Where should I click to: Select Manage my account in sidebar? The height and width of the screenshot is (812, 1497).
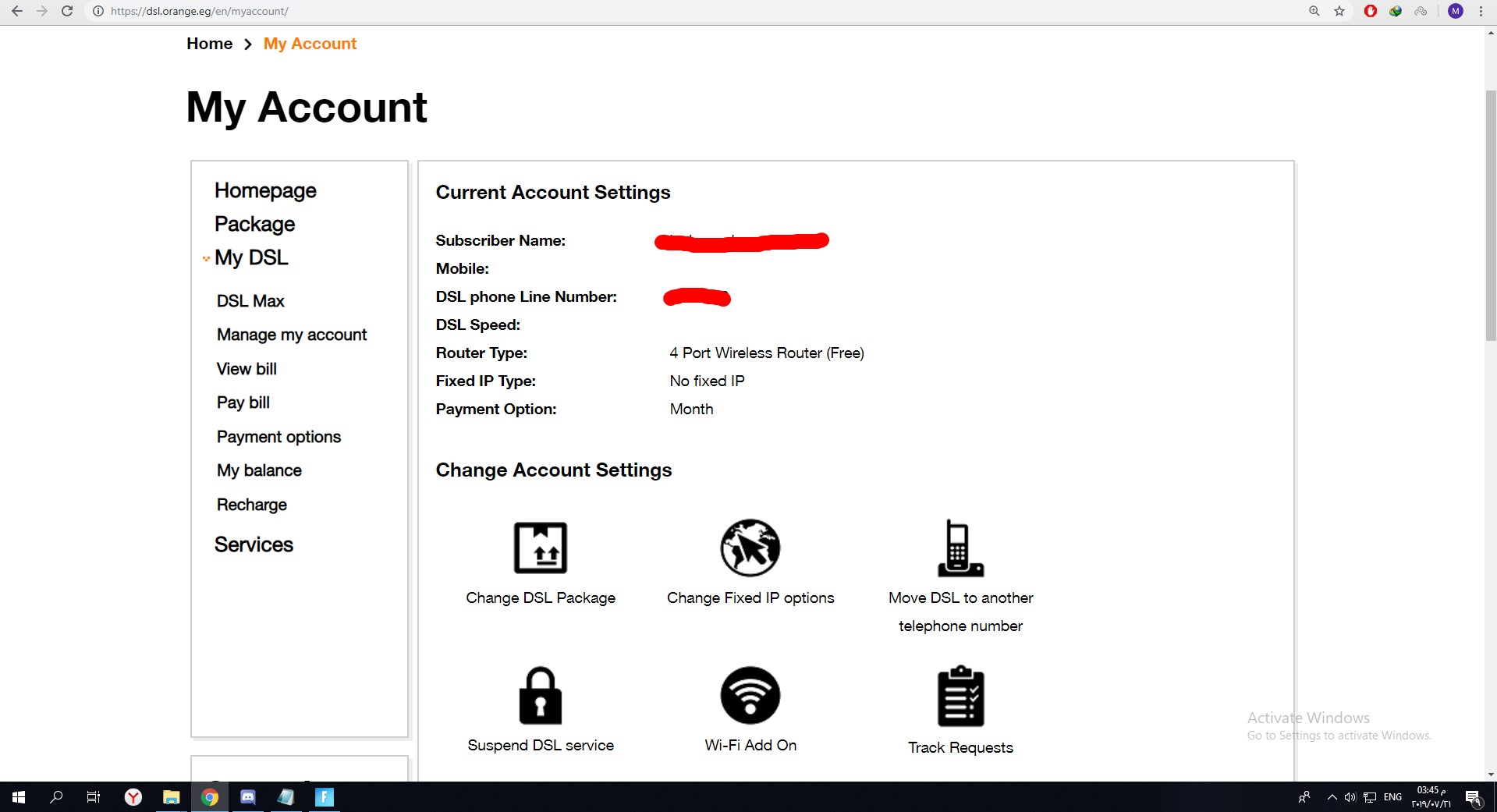point(292,335)
